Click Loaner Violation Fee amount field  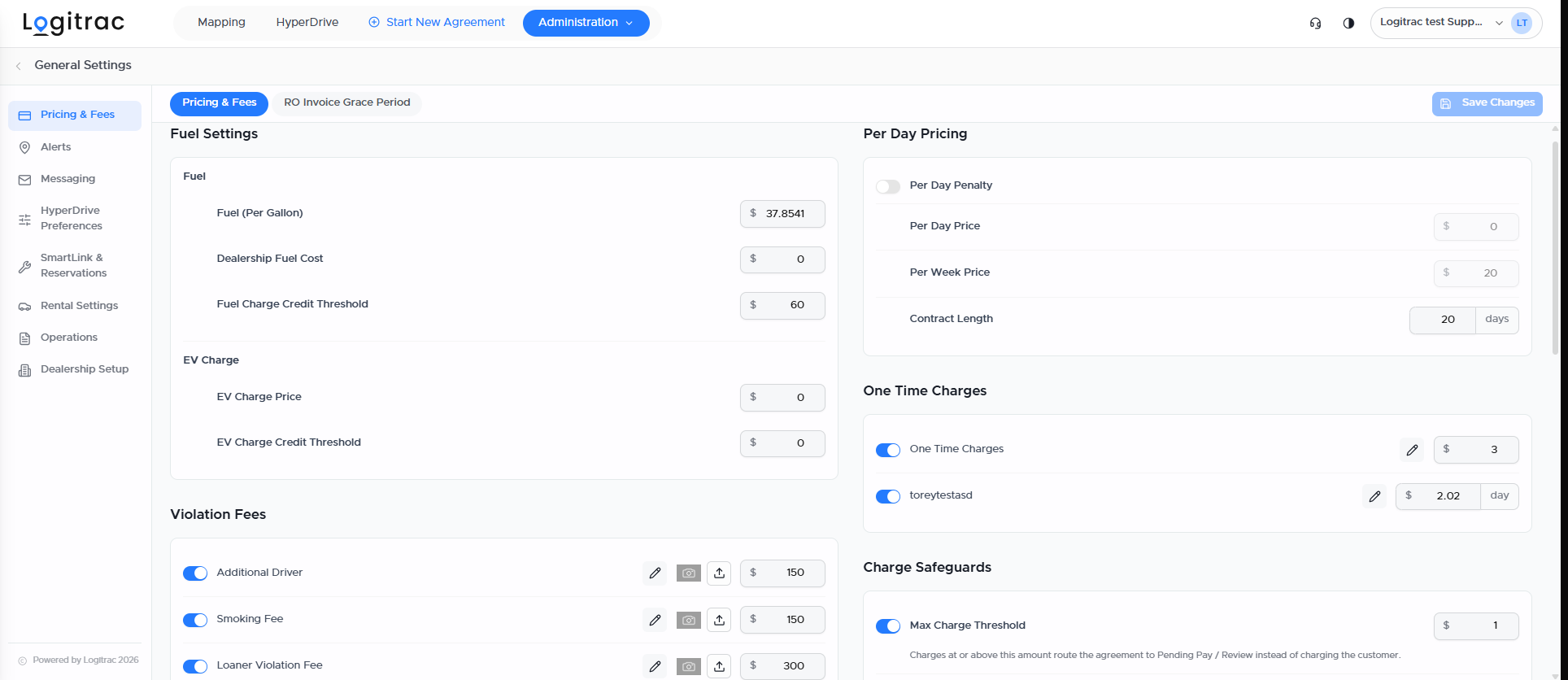point(782,666)
